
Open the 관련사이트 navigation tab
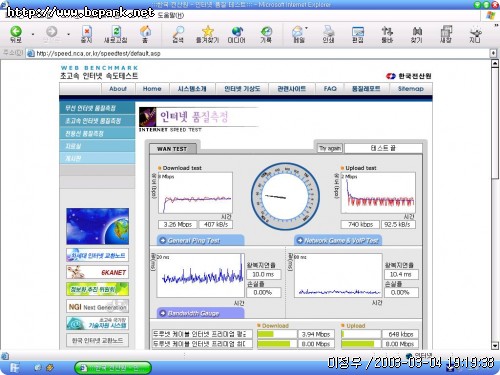coord(292,89)
